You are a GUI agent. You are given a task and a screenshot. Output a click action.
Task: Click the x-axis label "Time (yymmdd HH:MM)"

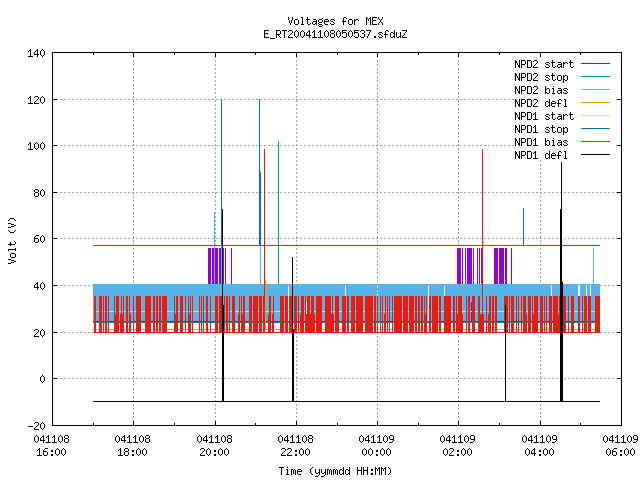pos(335,471)
